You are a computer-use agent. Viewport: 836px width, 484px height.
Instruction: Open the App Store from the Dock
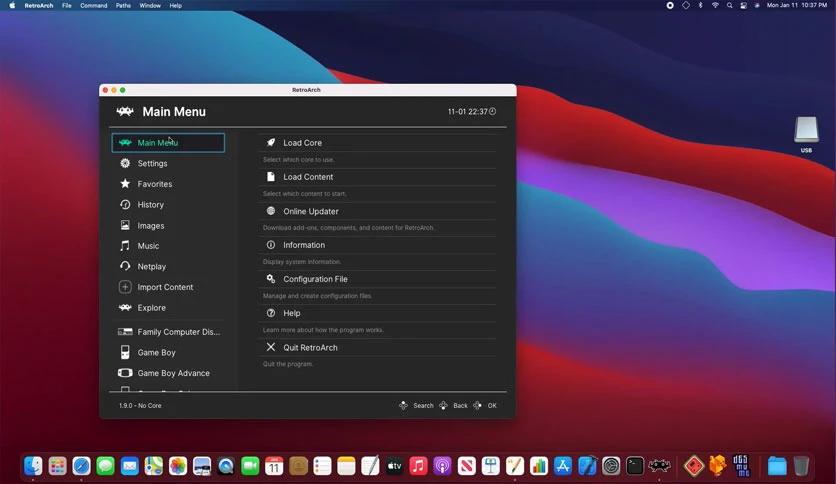pos(563,466)
